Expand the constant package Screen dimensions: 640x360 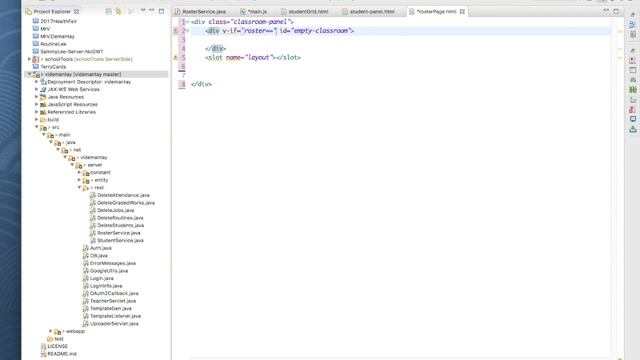79,172
